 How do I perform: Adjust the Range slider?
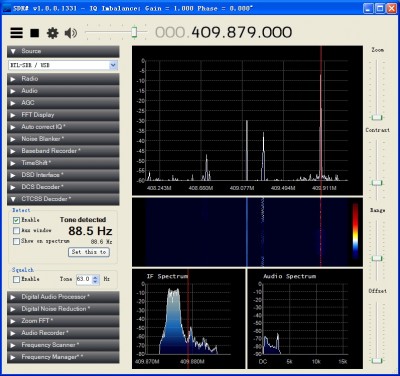coord(377,258)
